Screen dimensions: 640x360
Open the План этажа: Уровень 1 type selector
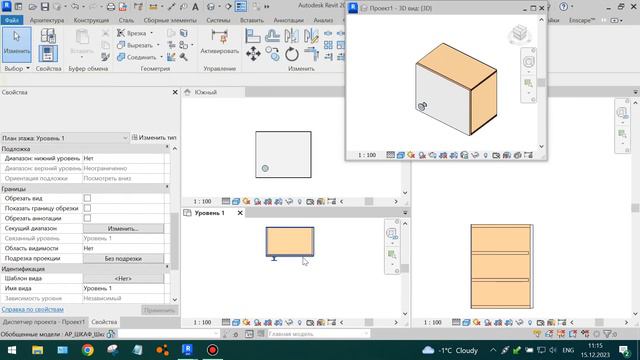(x=65, y=138)
